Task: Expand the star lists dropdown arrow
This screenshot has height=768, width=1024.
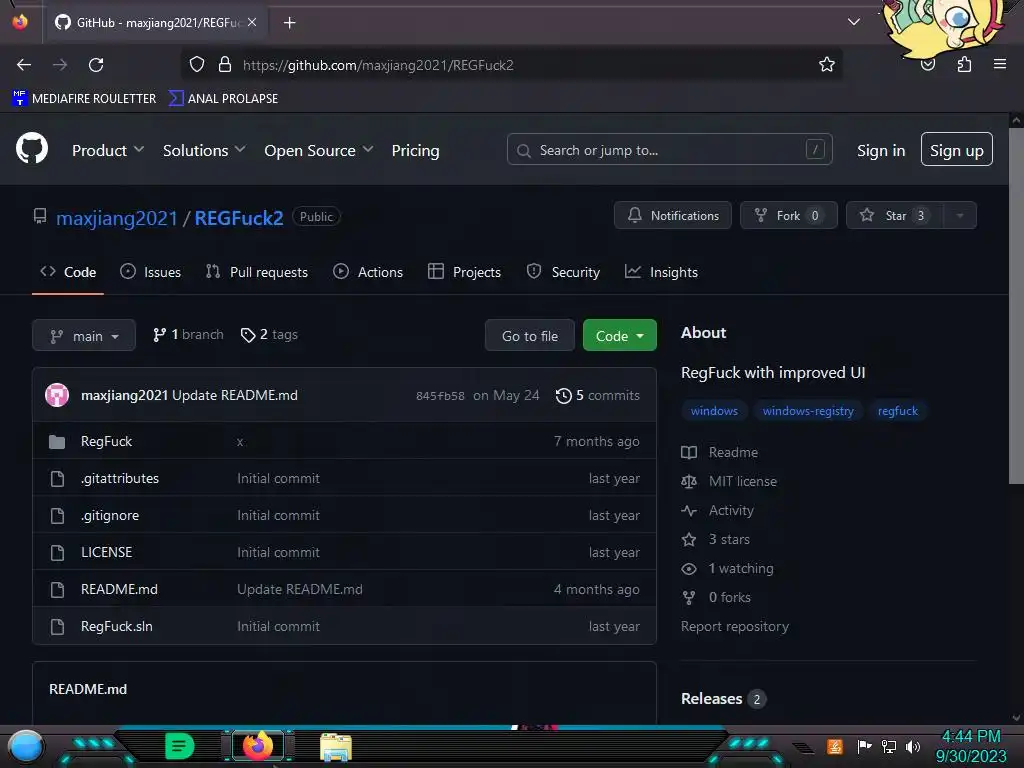Action: click(960, 216)
